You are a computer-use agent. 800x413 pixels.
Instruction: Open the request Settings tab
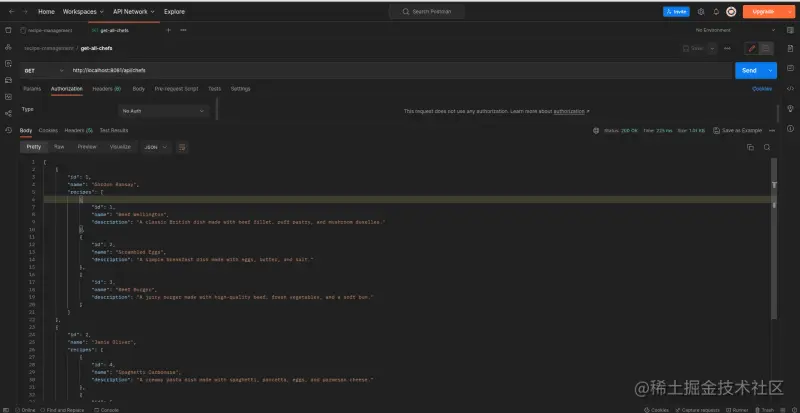pyautogui.click(x=240, y=89)
